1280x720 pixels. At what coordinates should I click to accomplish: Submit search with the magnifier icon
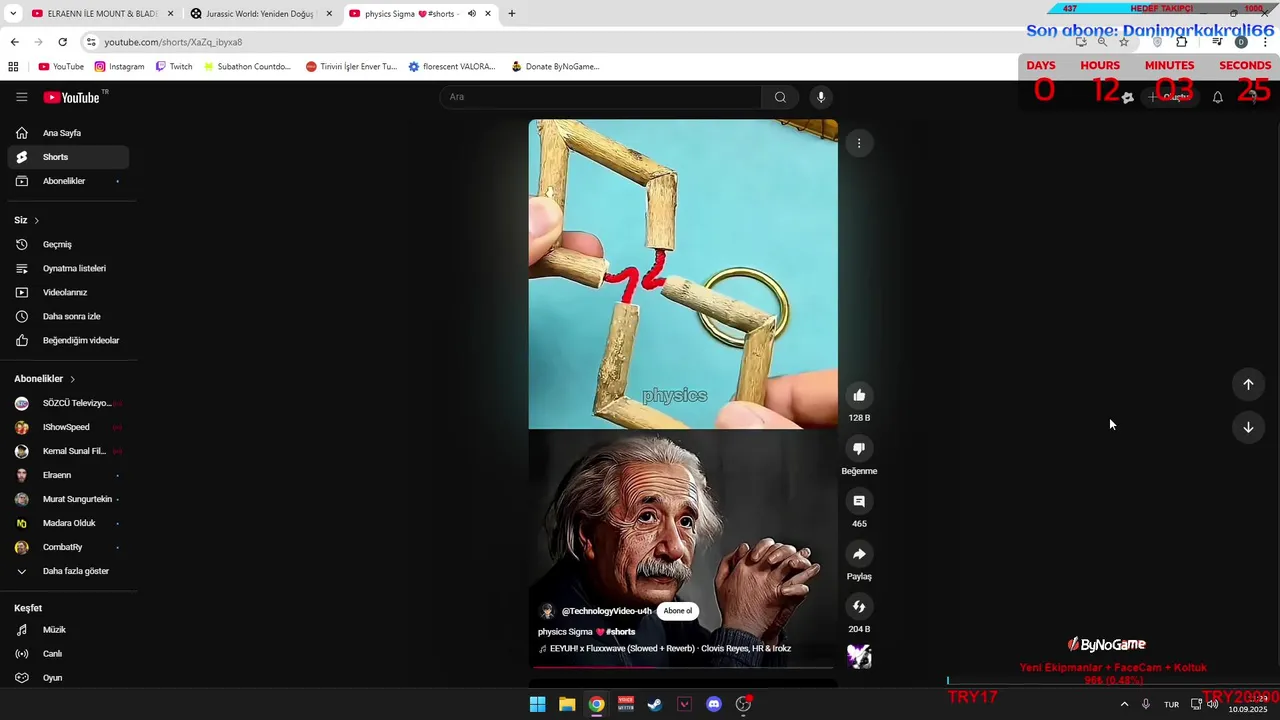pyautogui.click(x=780, y=97)
